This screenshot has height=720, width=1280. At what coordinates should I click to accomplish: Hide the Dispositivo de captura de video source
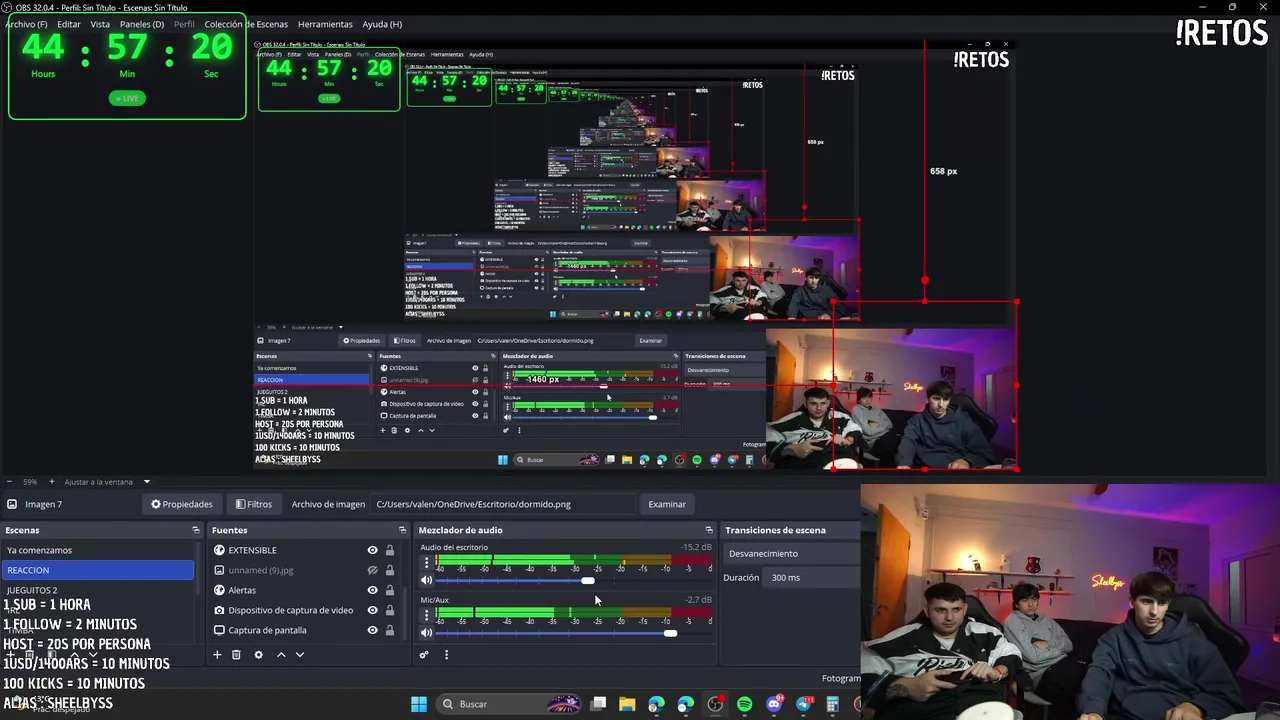click(373, 610)
